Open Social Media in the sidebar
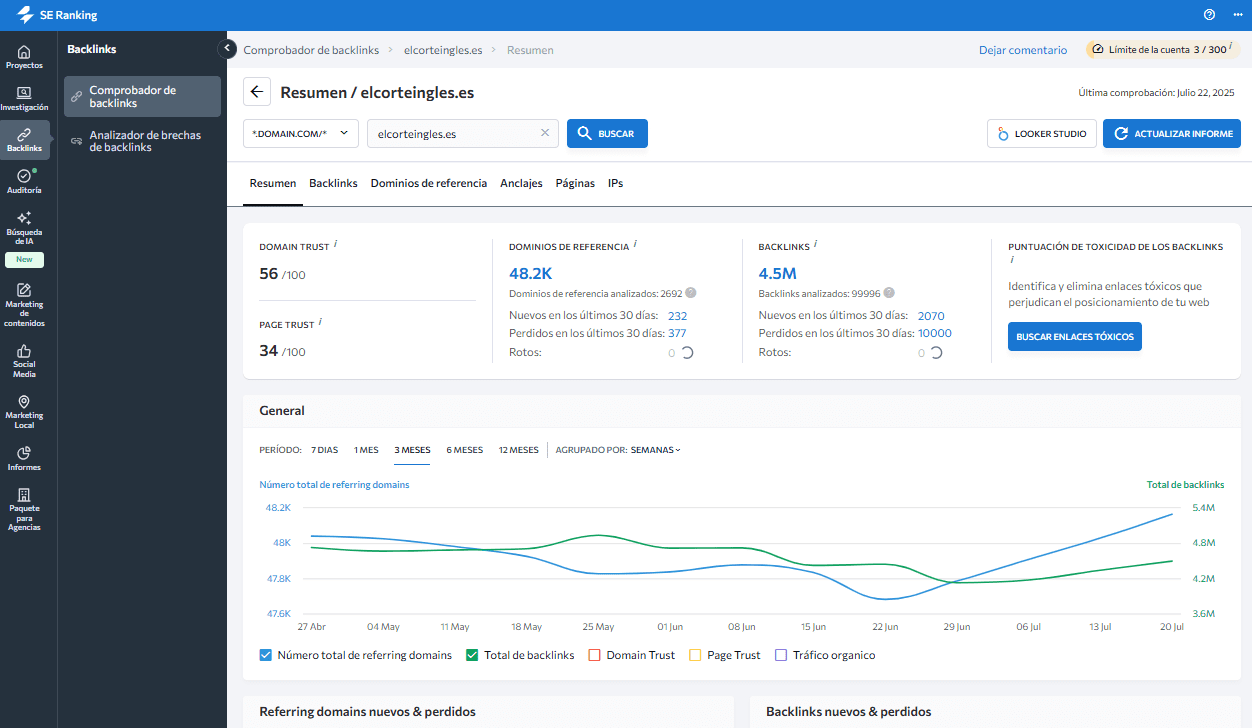 coord(24,361)
